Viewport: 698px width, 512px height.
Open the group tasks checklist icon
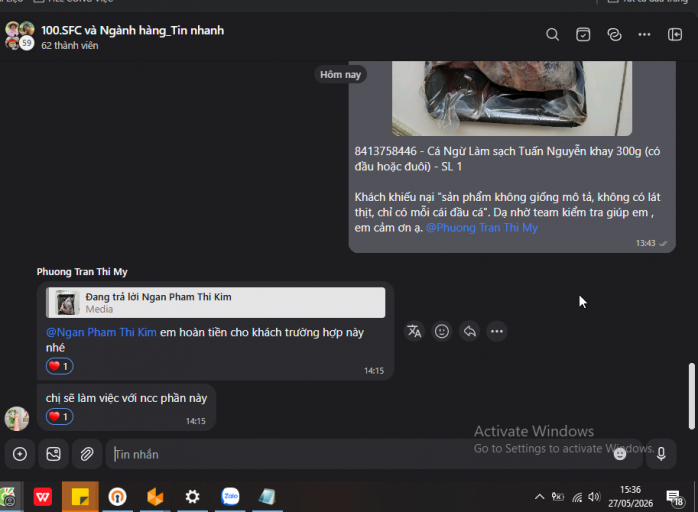[583, 35]
